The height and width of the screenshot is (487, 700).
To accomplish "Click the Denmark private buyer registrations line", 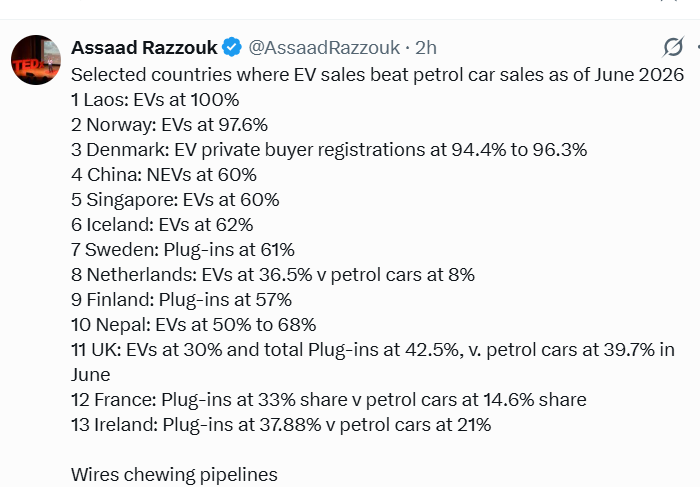I will click(x=329, y=150).
